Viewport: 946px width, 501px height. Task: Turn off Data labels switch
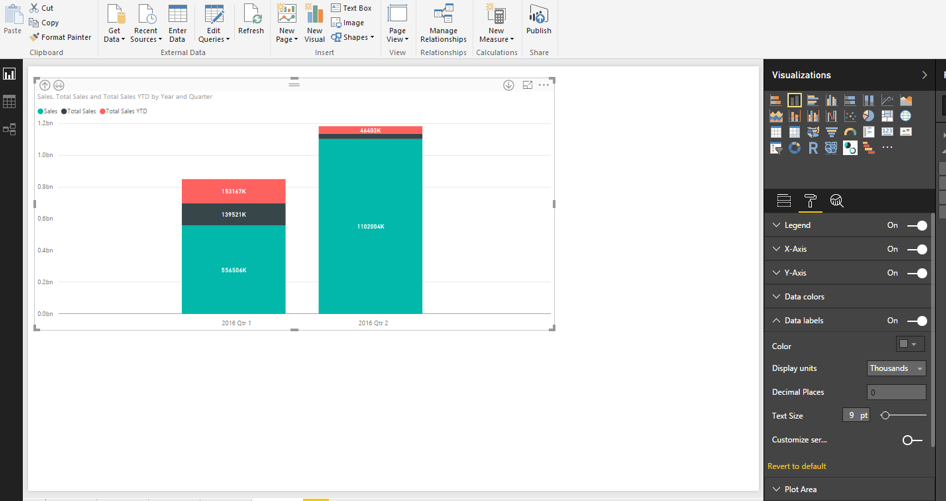917,321
